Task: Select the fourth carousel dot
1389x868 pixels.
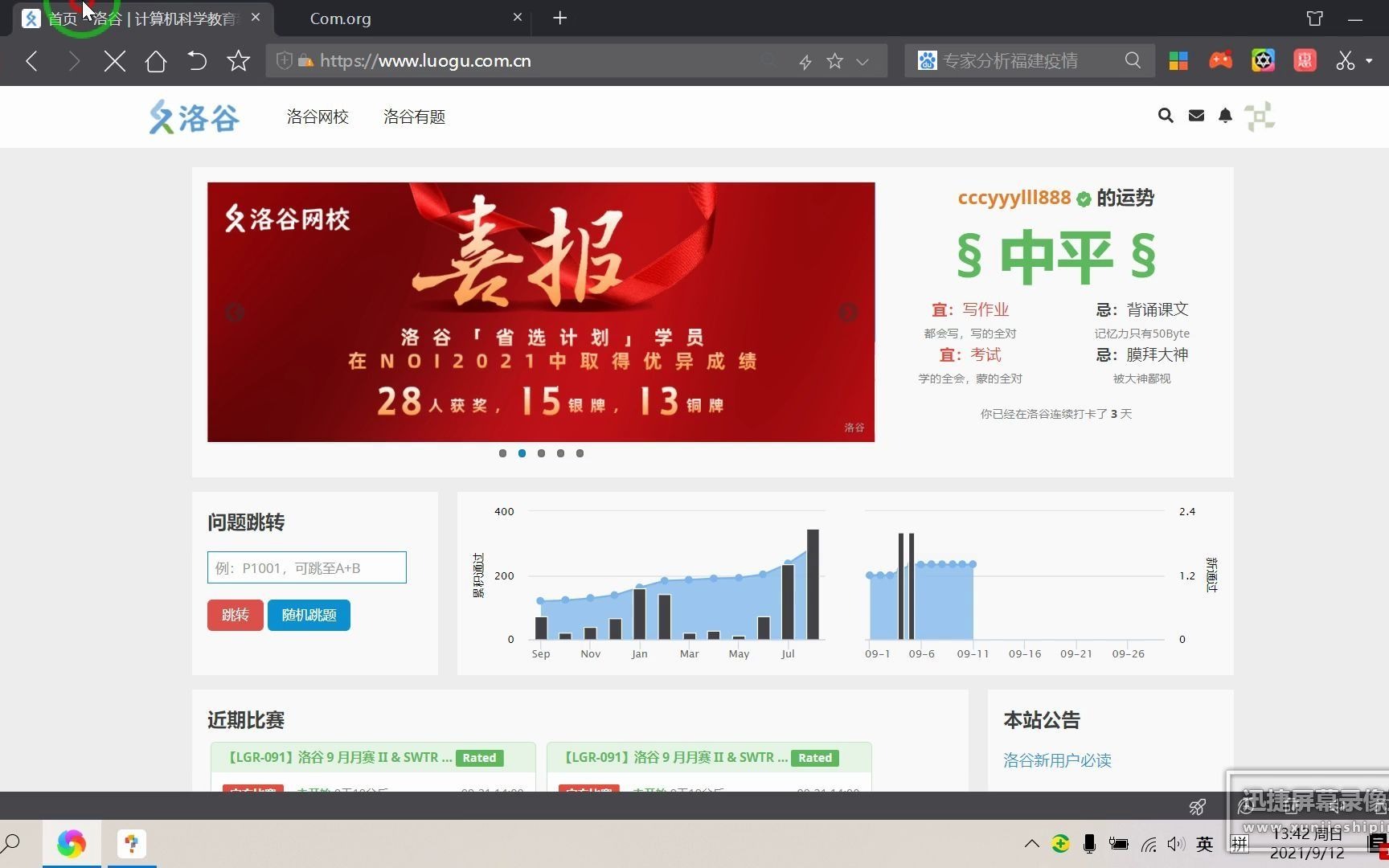Action: [560, 453]
